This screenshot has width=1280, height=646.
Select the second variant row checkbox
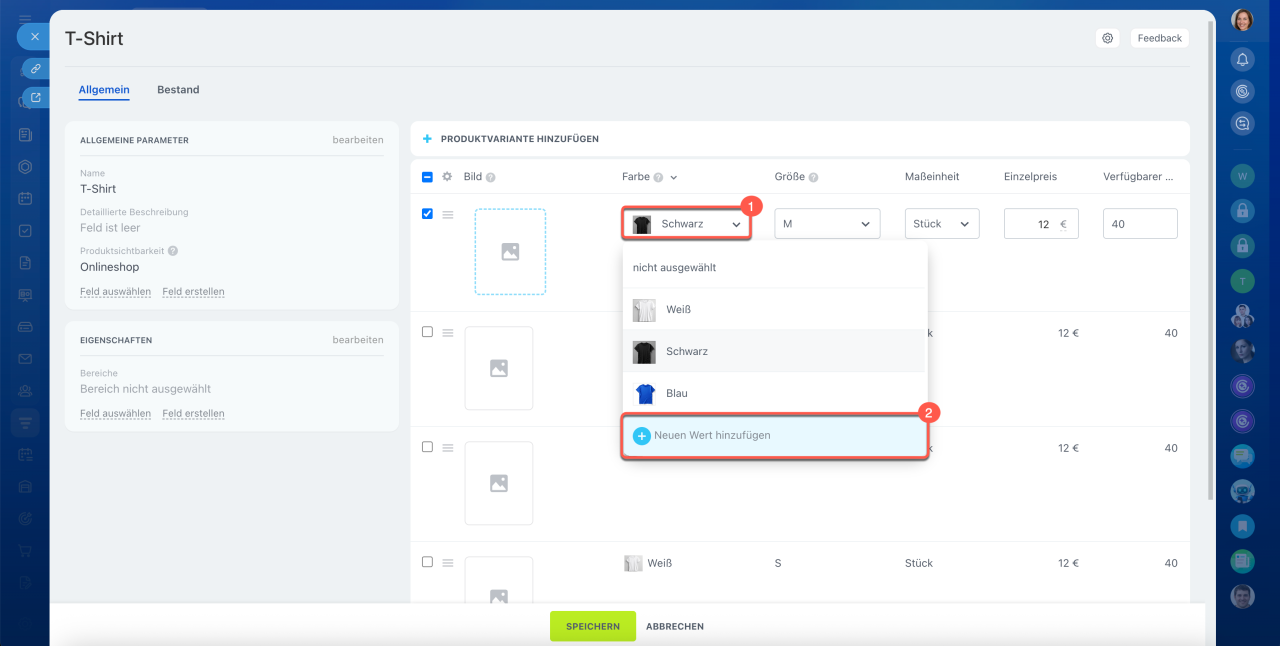pos(427,332)
